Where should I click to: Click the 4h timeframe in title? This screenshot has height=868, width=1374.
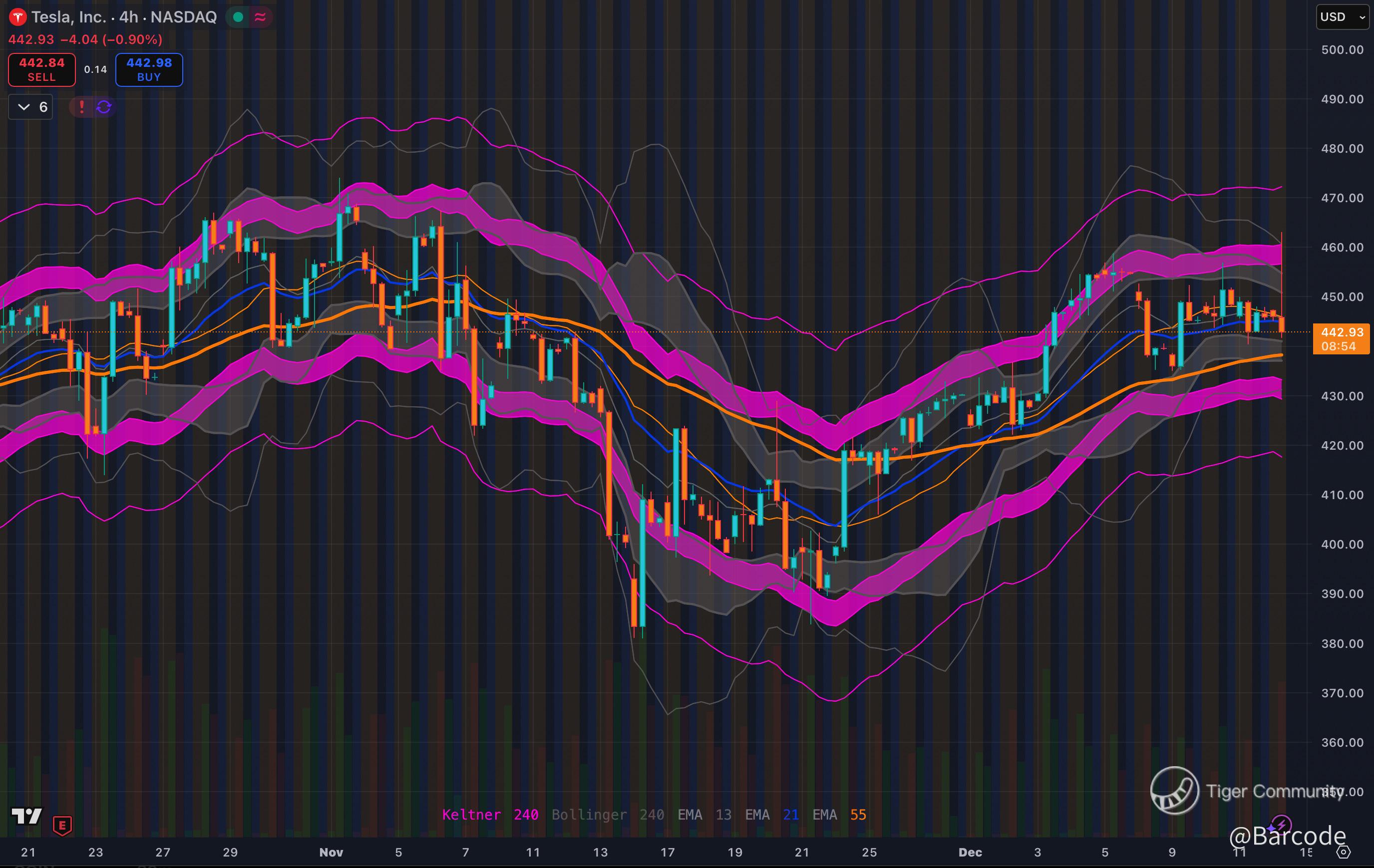click(129, 17)
